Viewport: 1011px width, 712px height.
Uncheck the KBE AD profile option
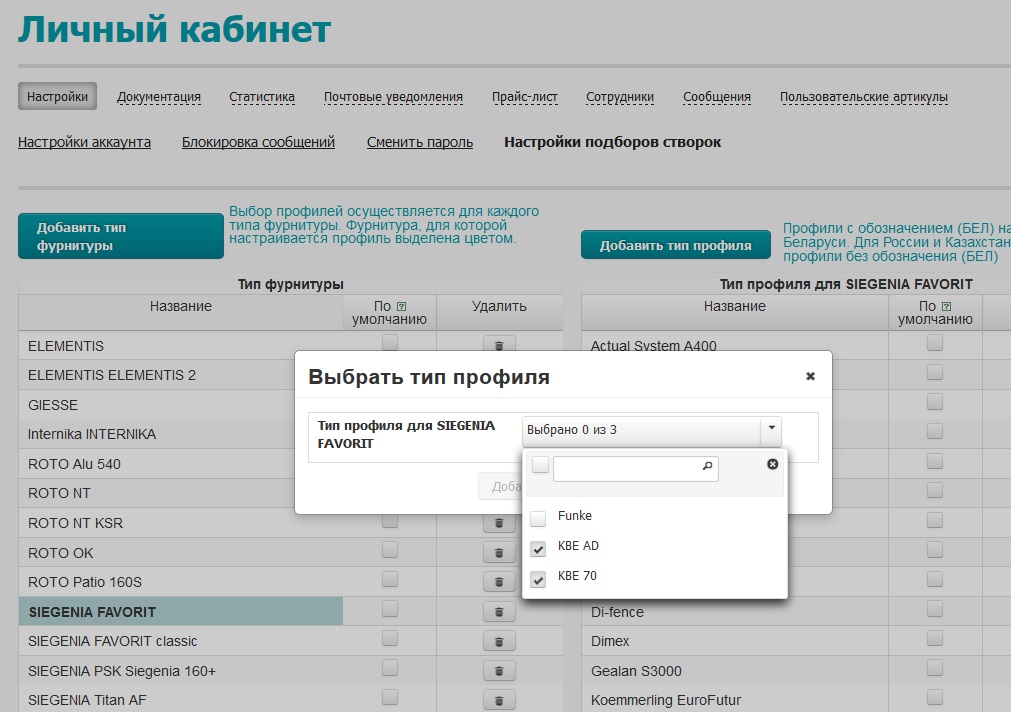pyautogui.click(x=538, y=548)
